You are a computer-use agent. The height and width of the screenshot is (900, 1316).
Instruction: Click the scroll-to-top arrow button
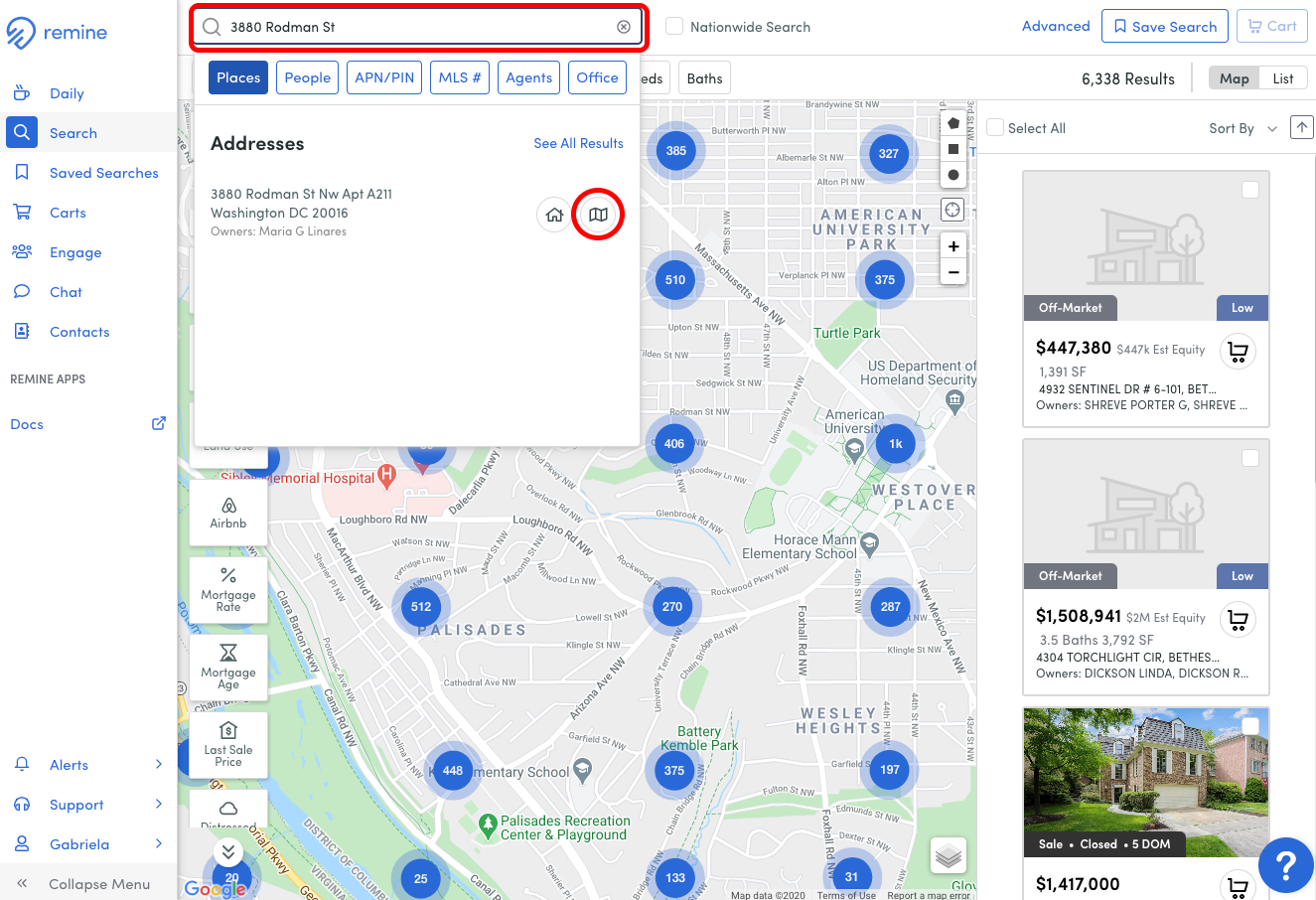[x=1301, y=127]
